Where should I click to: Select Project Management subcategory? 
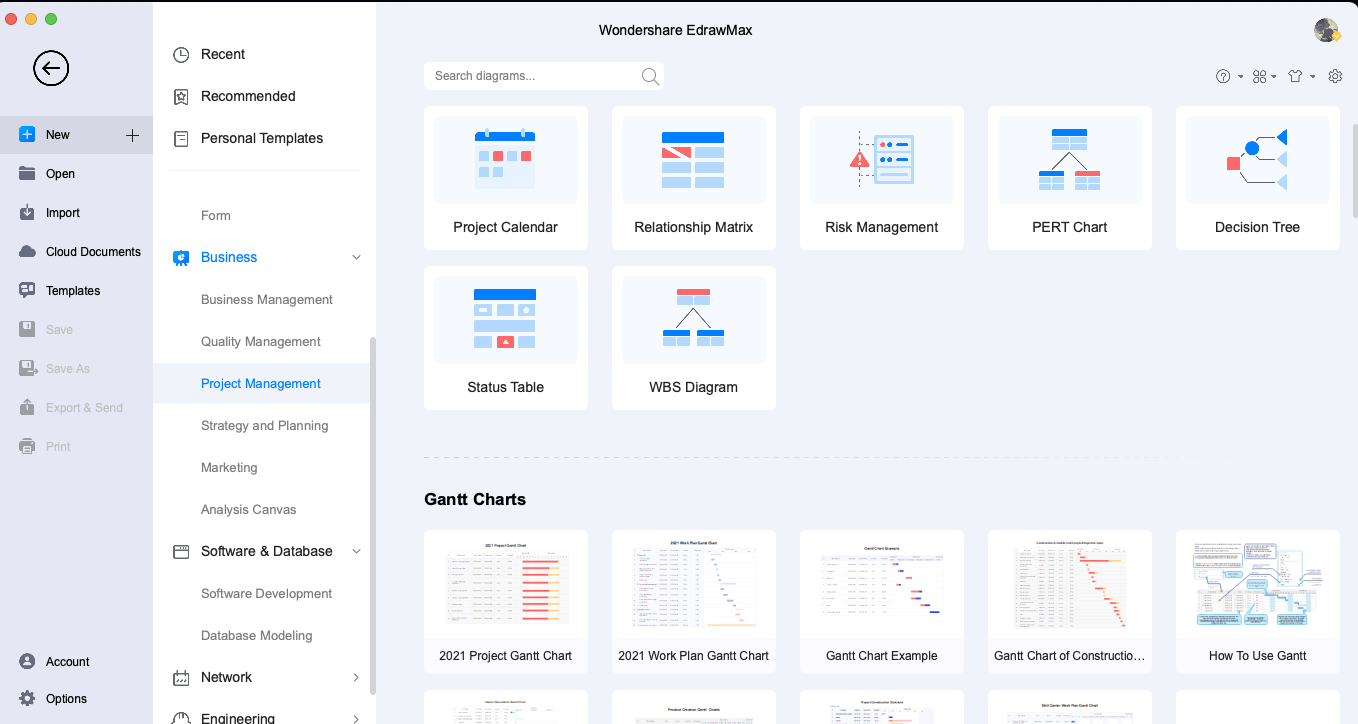(261, 384)
